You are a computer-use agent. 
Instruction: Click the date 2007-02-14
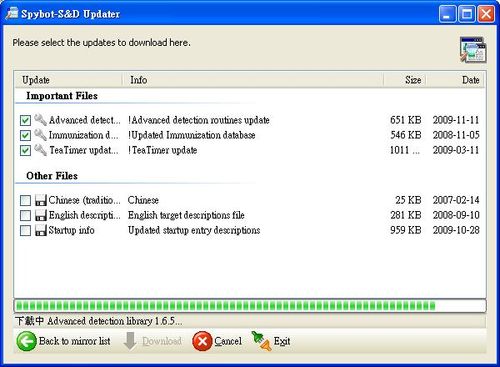click(456, 200)
